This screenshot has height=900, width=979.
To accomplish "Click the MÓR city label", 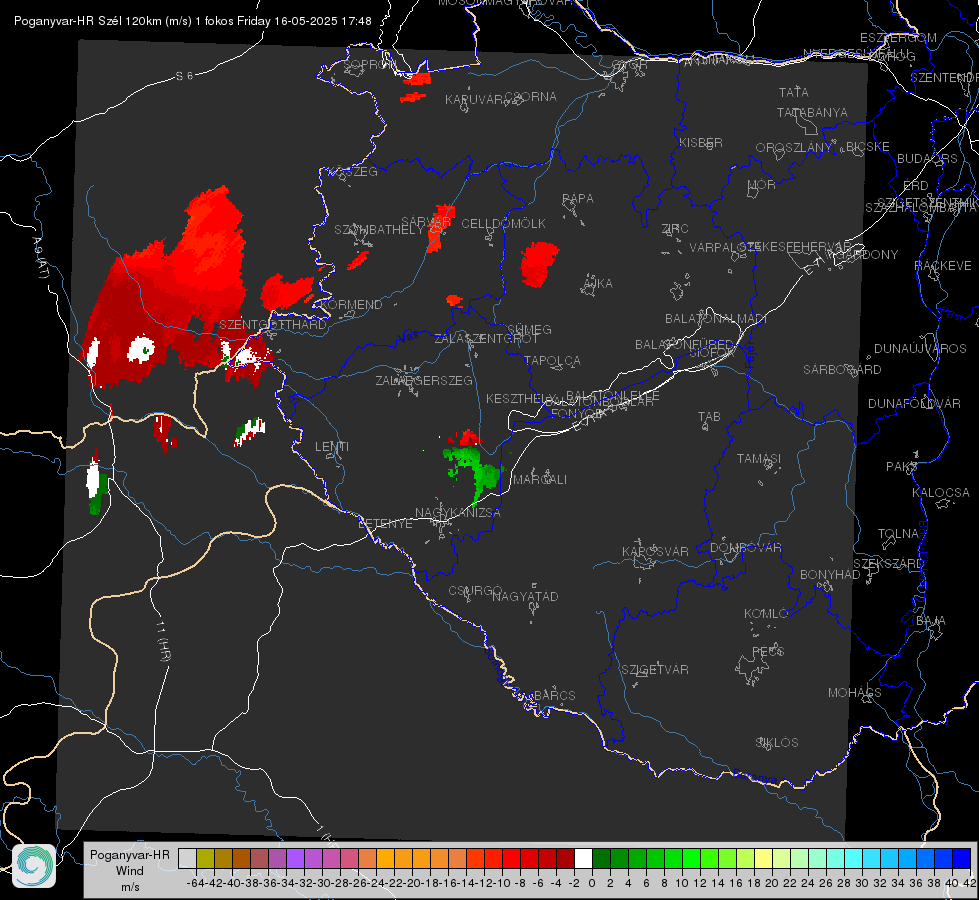I will [x=762, y=184].
